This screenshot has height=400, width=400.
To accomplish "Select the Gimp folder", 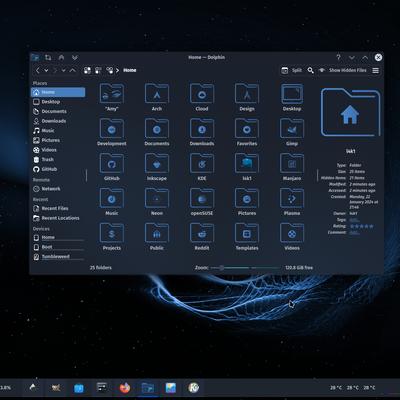I will coord(292,132).
